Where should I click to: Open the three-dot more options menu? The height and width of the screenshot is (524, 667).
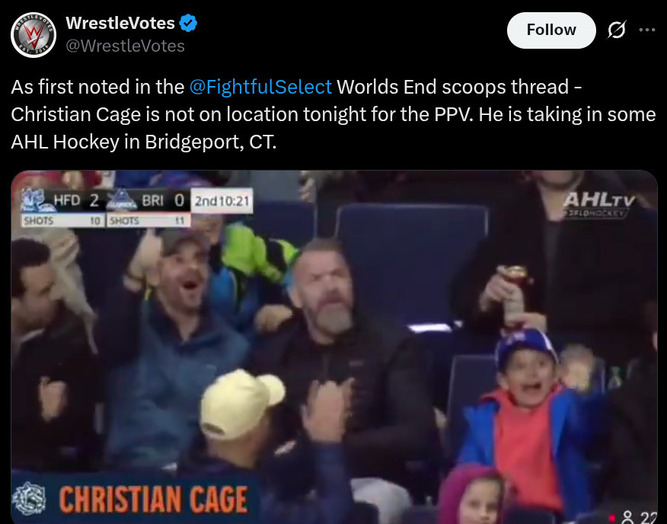point(647,30)
